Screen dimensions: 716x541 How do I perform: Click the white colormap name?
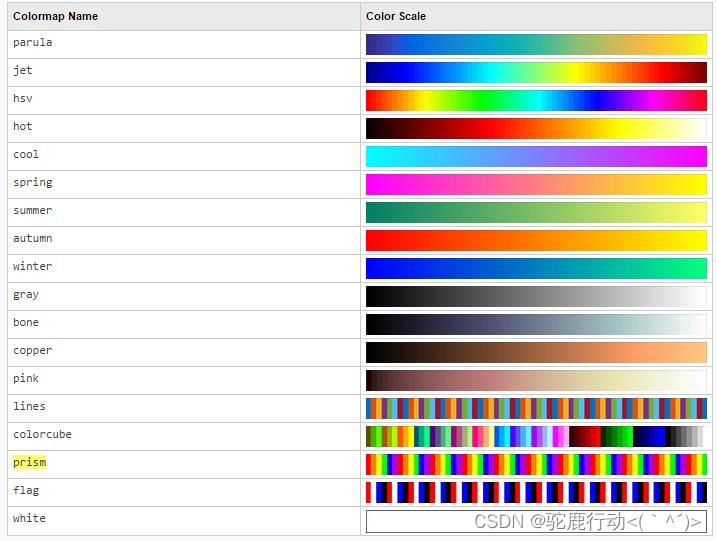point(29,518)
